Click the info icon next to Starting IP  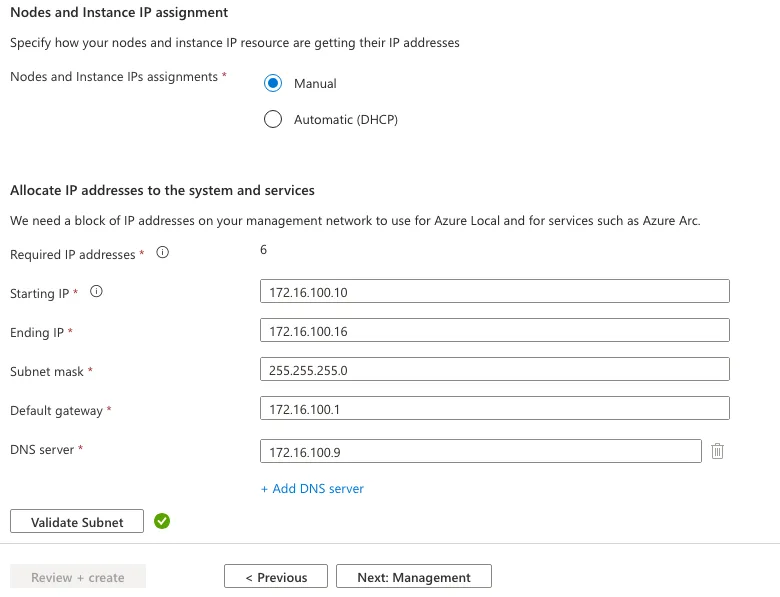point(97,292)
